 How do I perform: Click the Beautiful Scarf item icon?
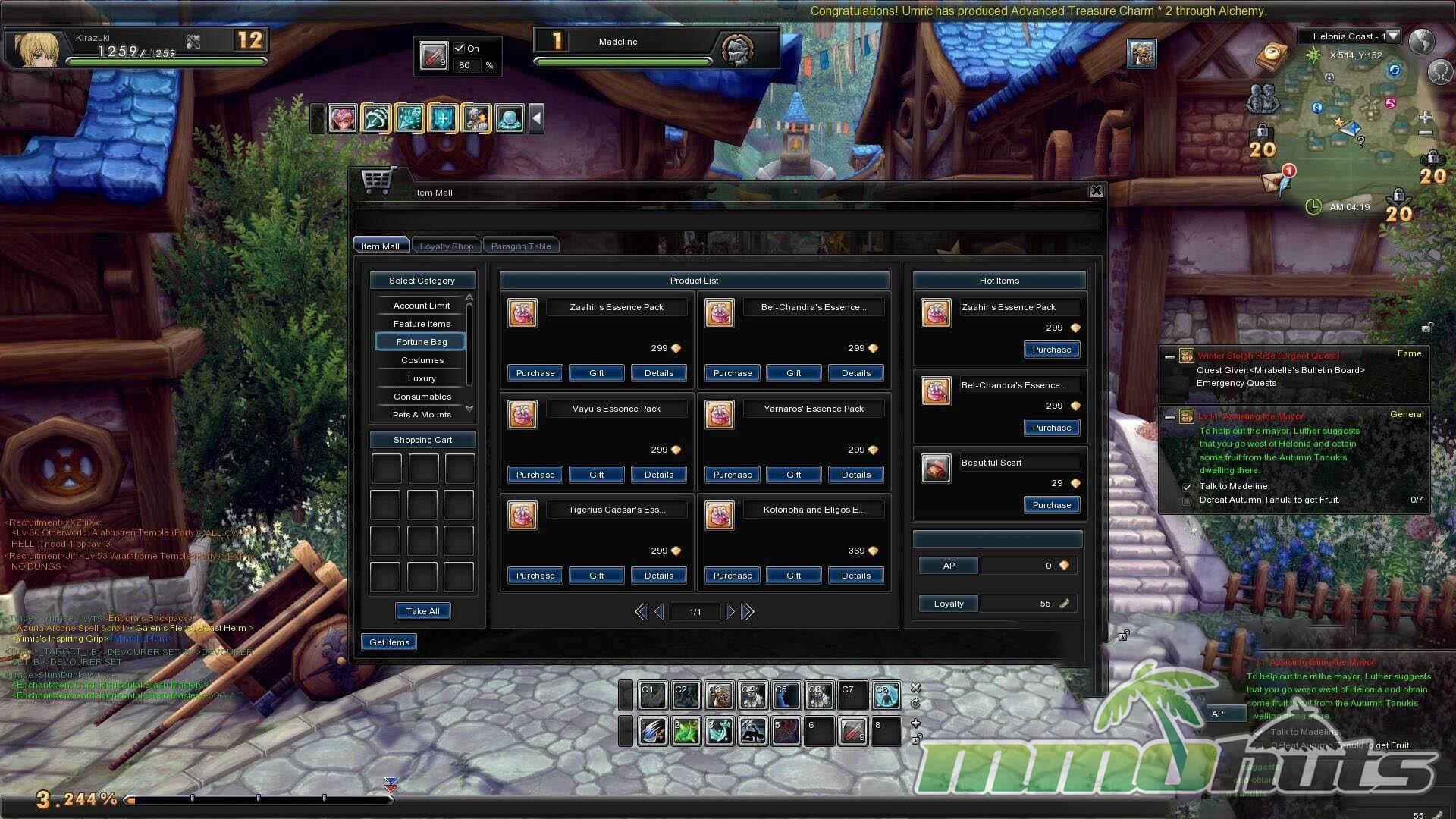(x=936, y=469)
